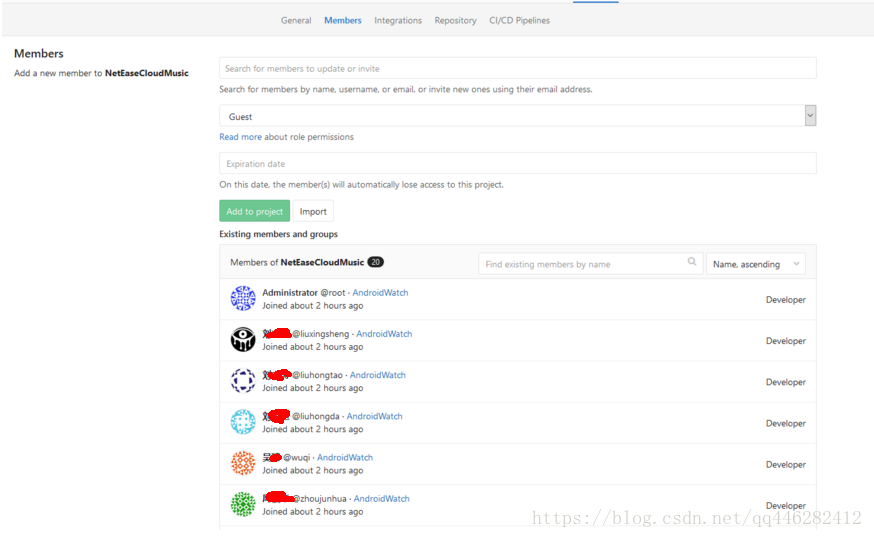Click the Add to project button
Screen dimensions: 874x538
coord(255,211)
